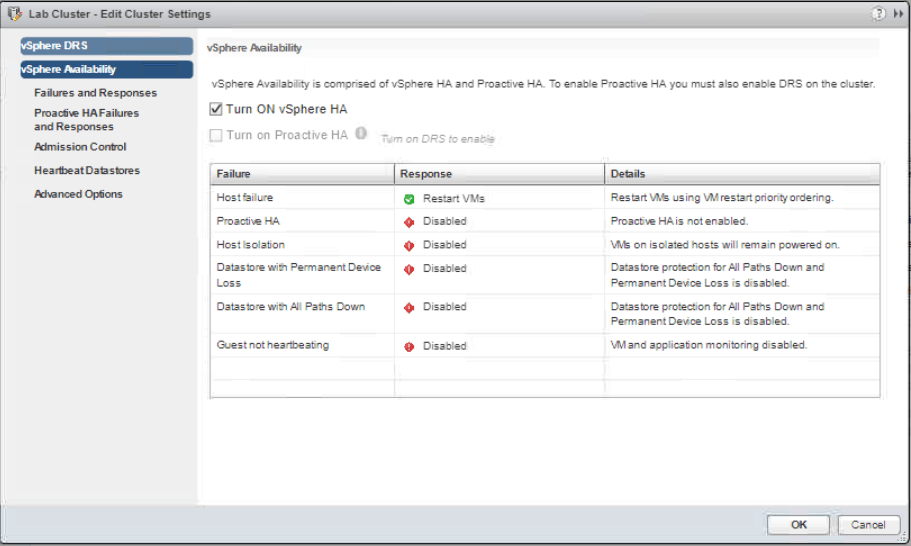Image resolution: width=911 pixels, height=546 pixels.
Task: Click red status icon in Proactive HA row
Action: (409, 221)
